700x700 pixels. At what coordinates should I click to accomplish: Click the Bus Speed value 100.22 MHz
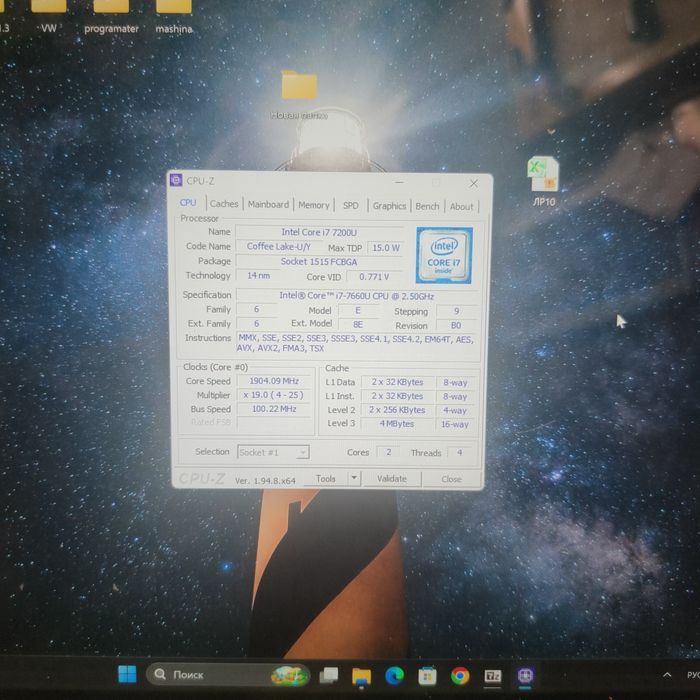pyautogui.click(x=274, y=409)
